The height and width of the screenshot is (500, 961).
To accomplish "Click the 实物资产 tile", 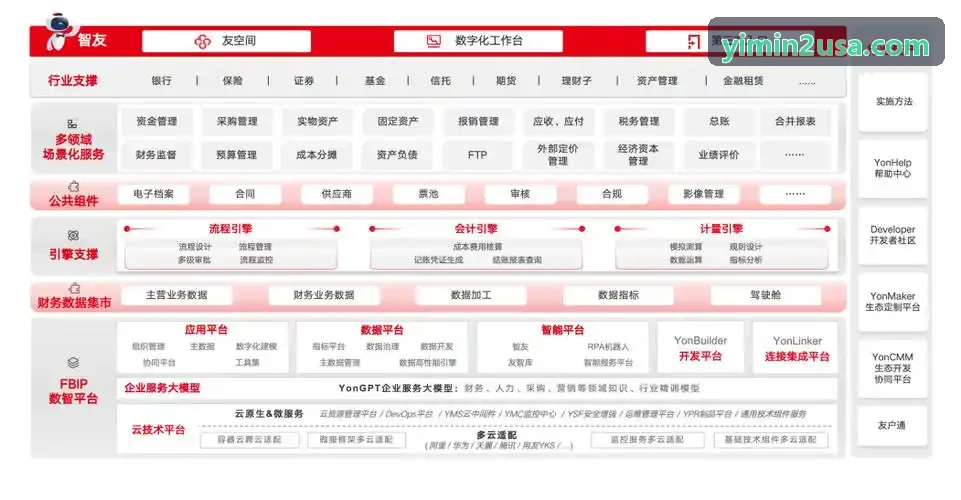I will pyautogui.click(x=317, y=121).
